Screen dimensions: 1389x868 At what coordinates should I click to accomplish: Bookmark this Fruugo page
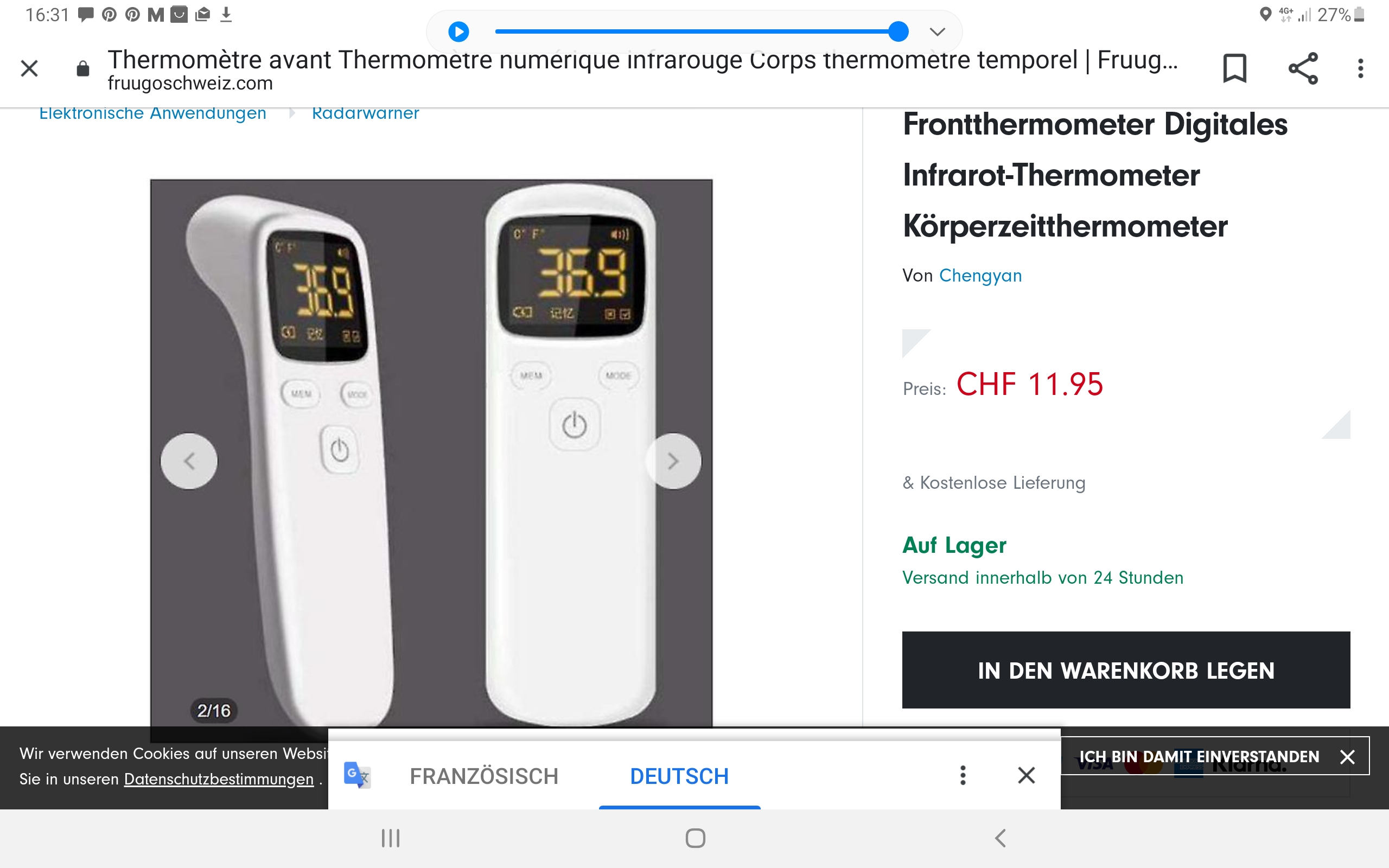(1234, 68)
